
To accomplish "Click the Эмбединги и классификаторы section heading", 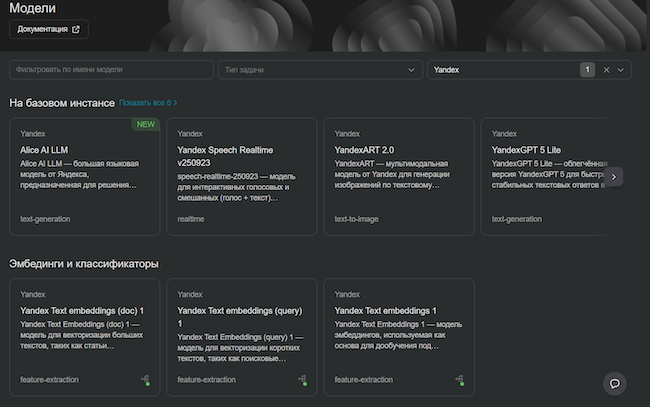I will pos(84,264).
